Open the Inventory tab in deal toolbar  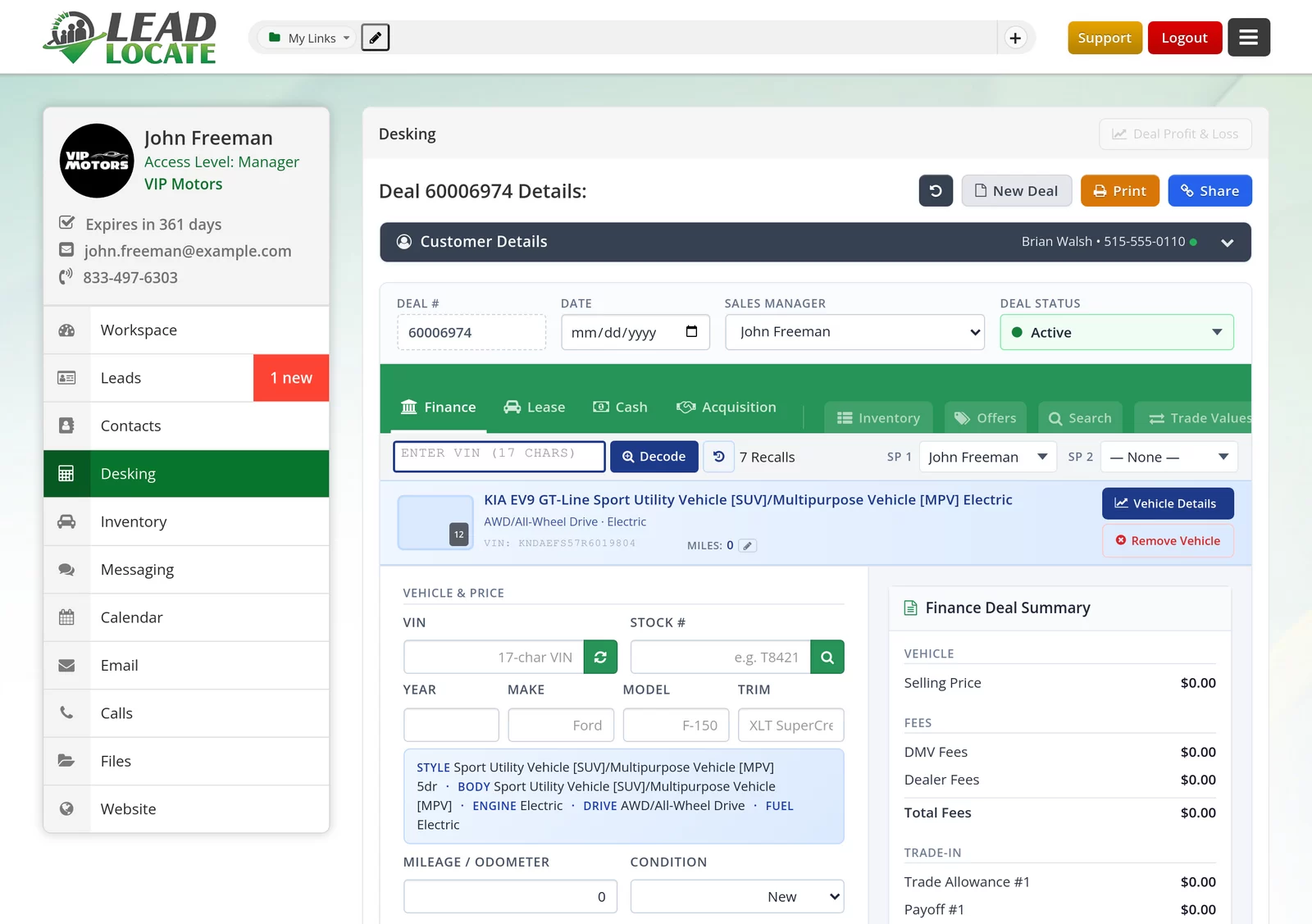878,418
